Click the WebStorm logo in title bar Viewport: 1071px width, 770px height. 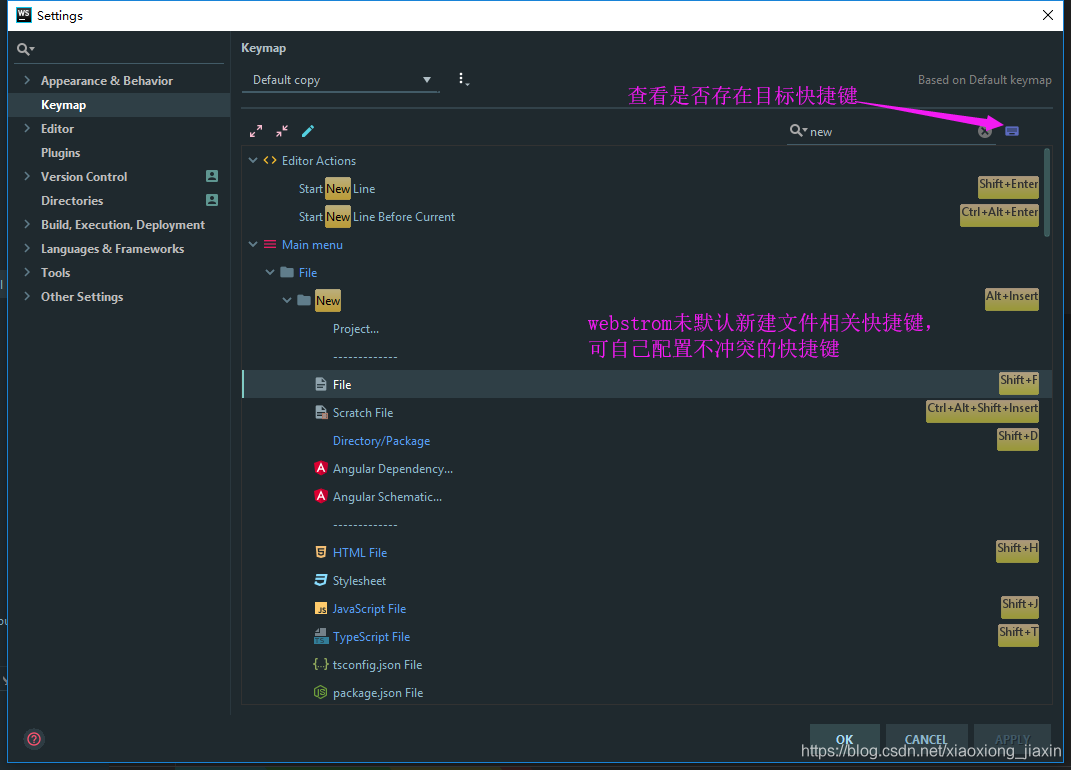click(24, 15)
